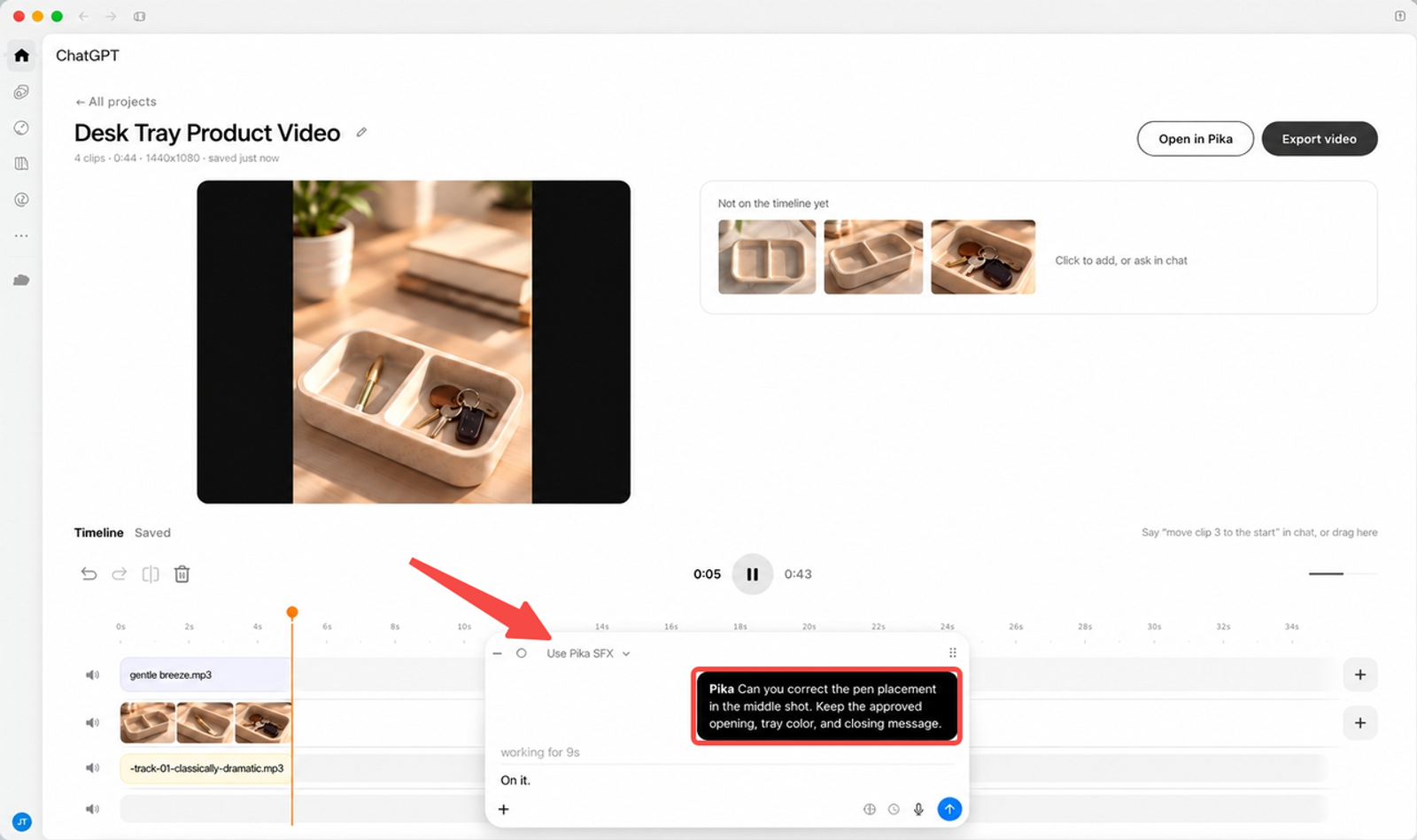The image size is (1417, 840).
Task: Grab the chat panel drag handle
Action: pos(953,653)
